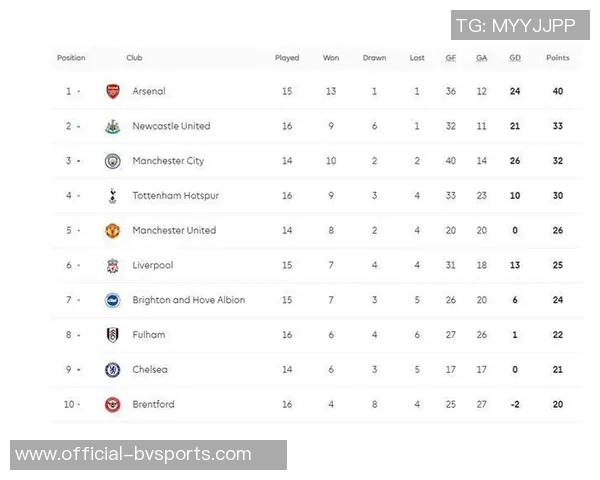Expand the position 2 row indicator
The width and height of the screenshot is (600, 480).
point(78,127)
